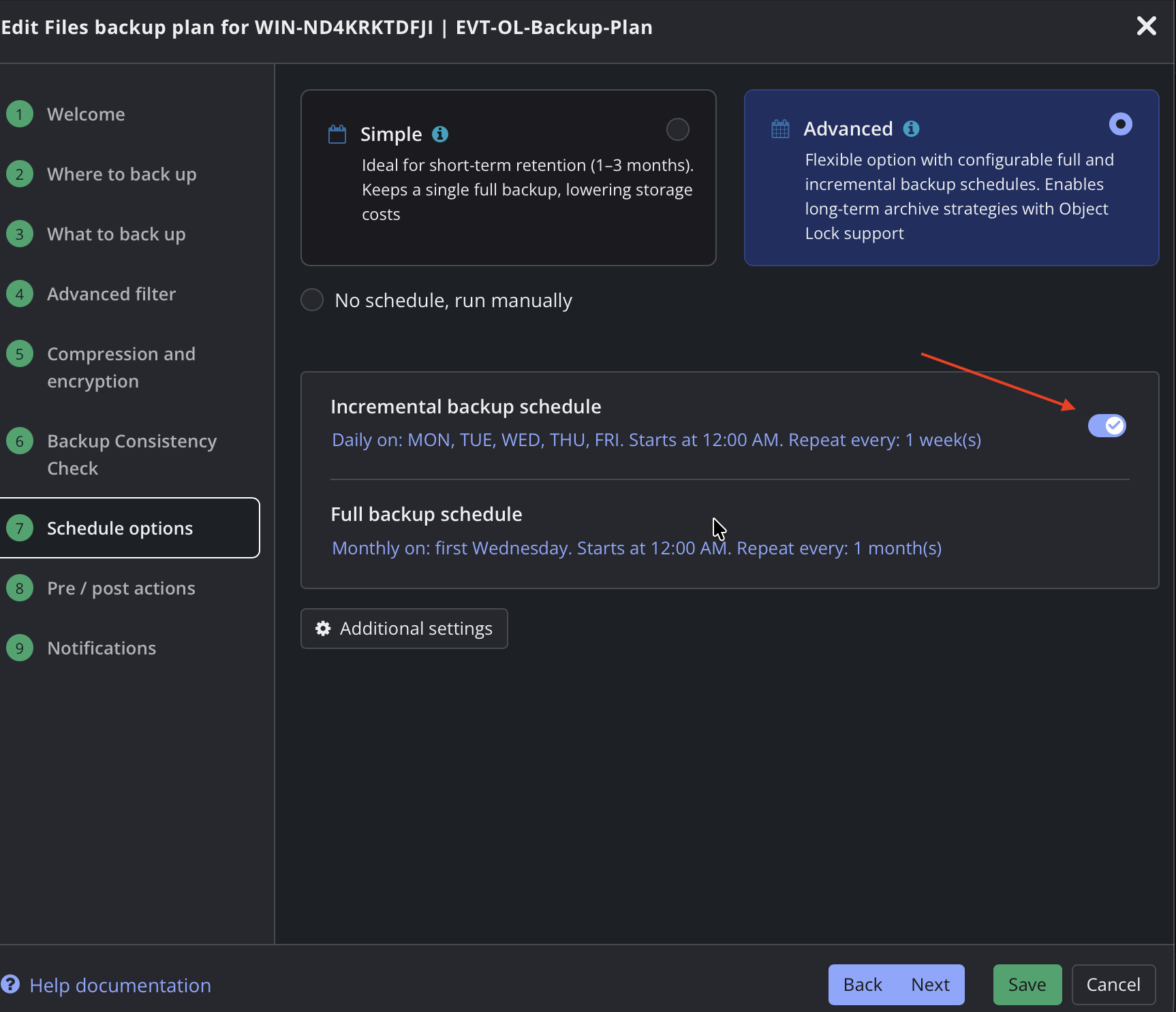Open the incremental daily schedule details link

(x=656, y=440)
